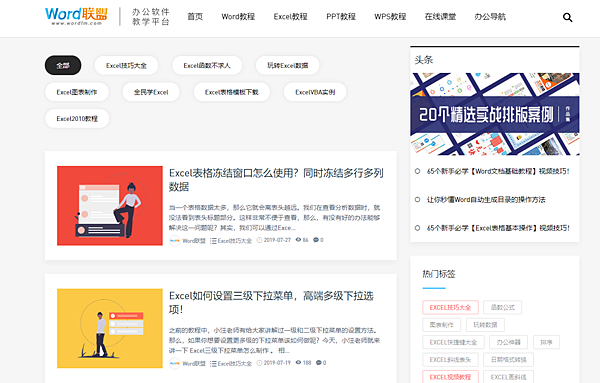This screenshot has height=383, width=600.
Task: Select the 全部 category filter
Action: 63,65
